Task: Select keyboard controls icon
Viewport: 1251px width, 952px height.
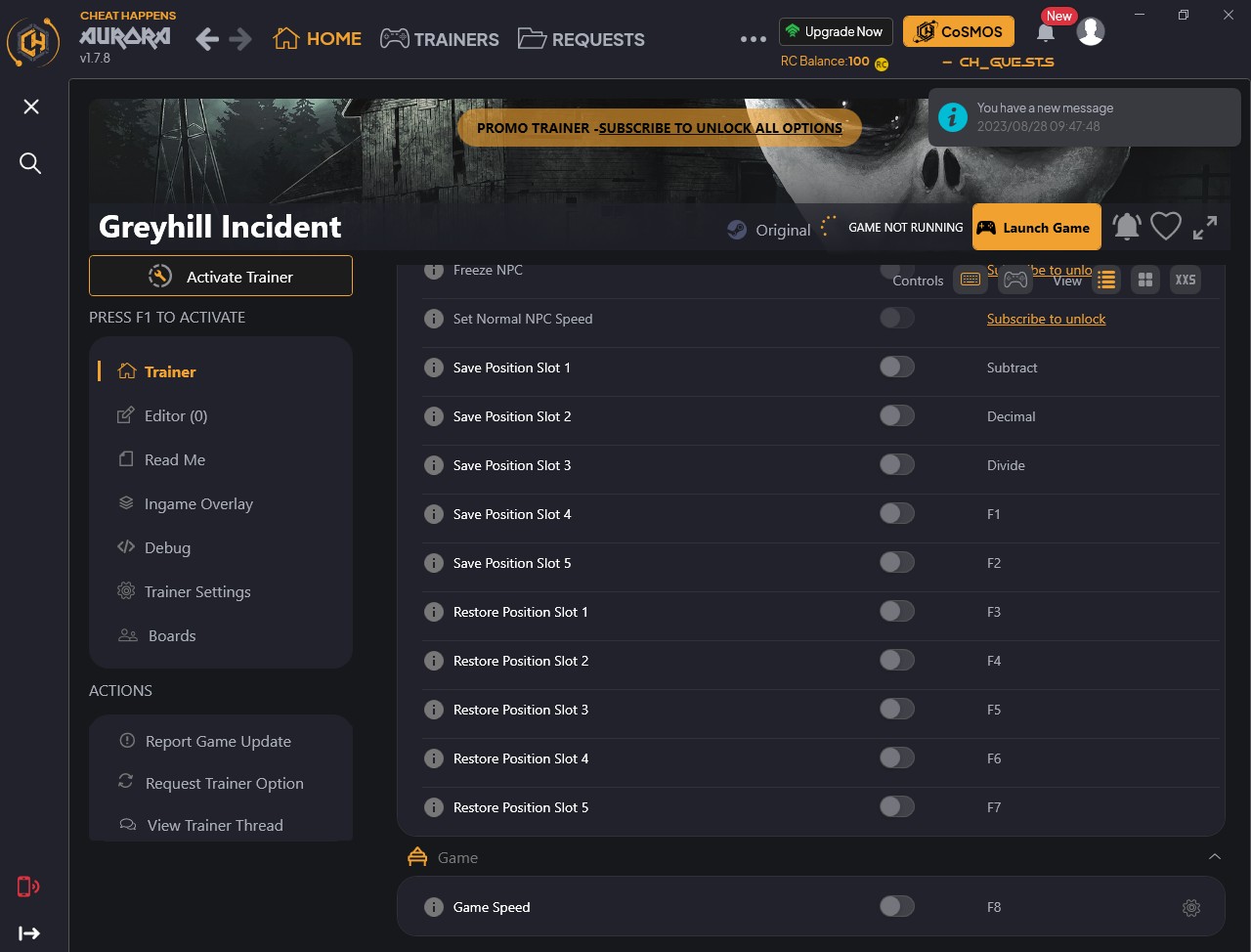Action: click(x=971, y=280)
